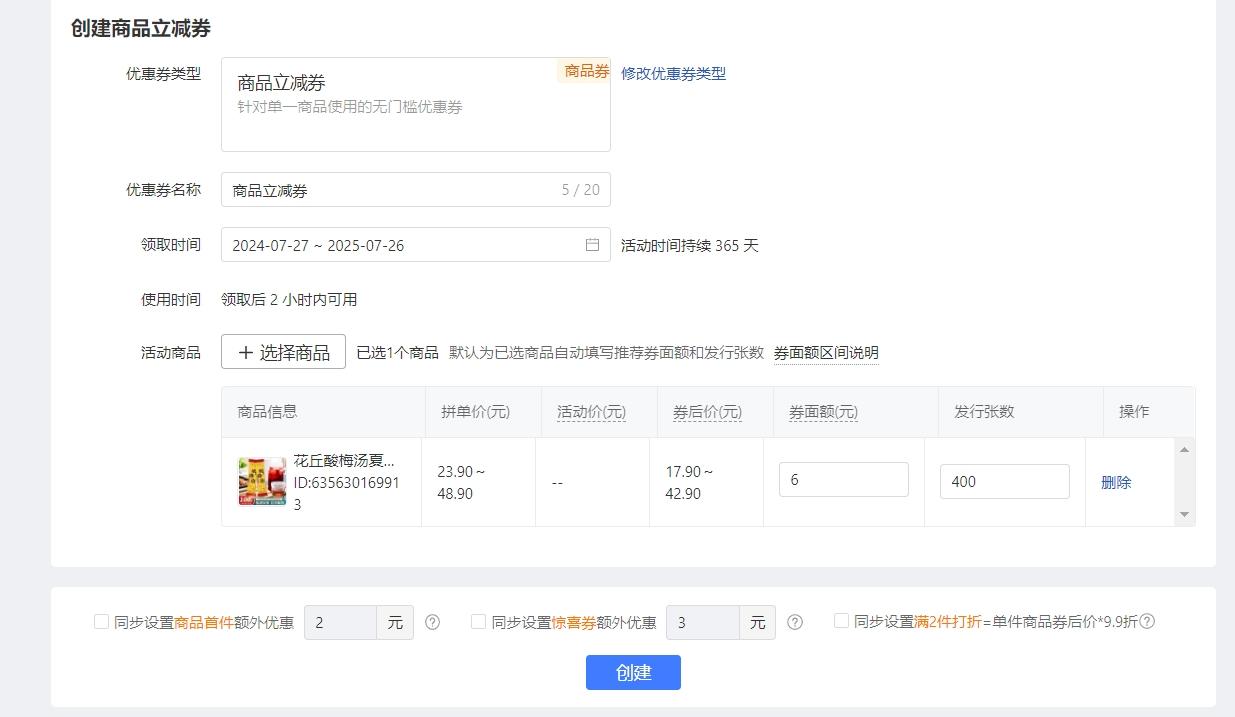1235x717 pixels.
Task: Open the calendar icon beside the collection date range
Action: coord(593,244)
